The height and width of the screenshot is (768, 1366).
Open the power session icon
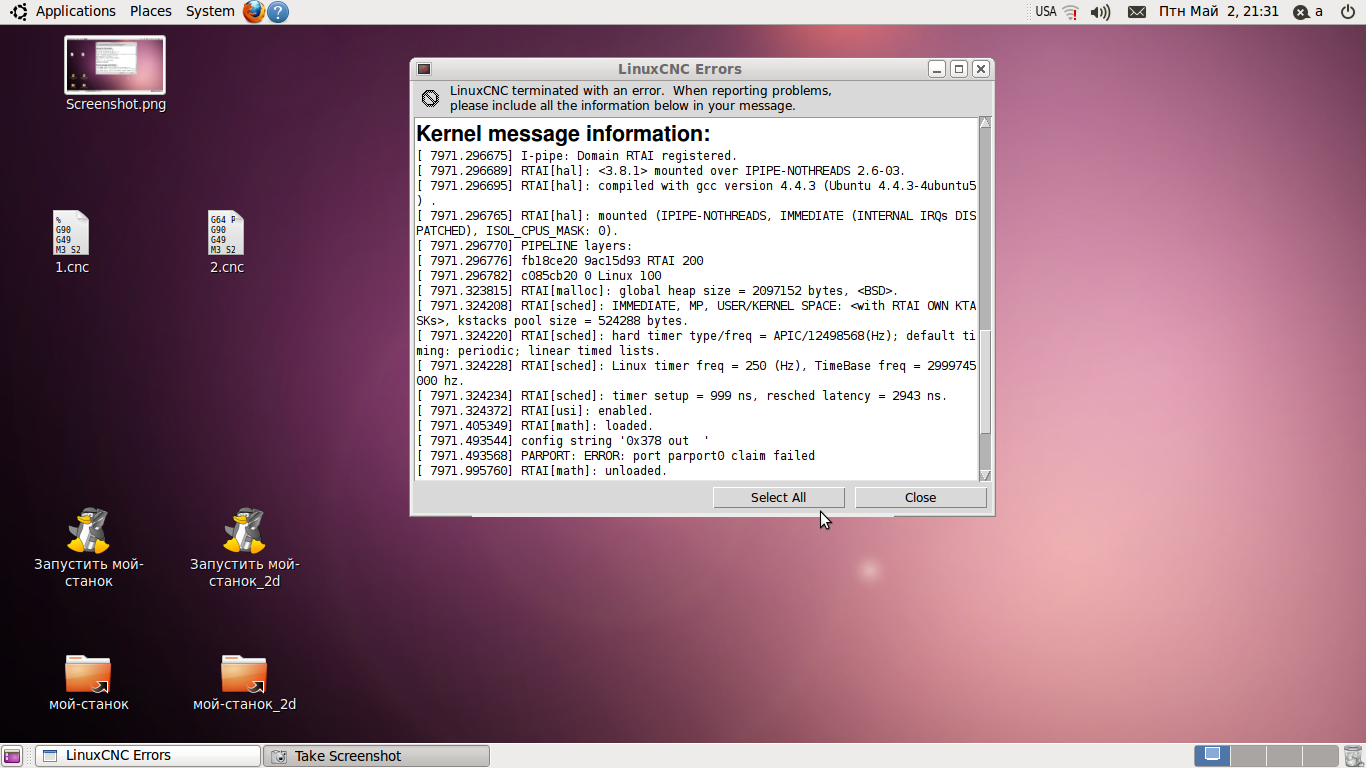click(1347, 12)
